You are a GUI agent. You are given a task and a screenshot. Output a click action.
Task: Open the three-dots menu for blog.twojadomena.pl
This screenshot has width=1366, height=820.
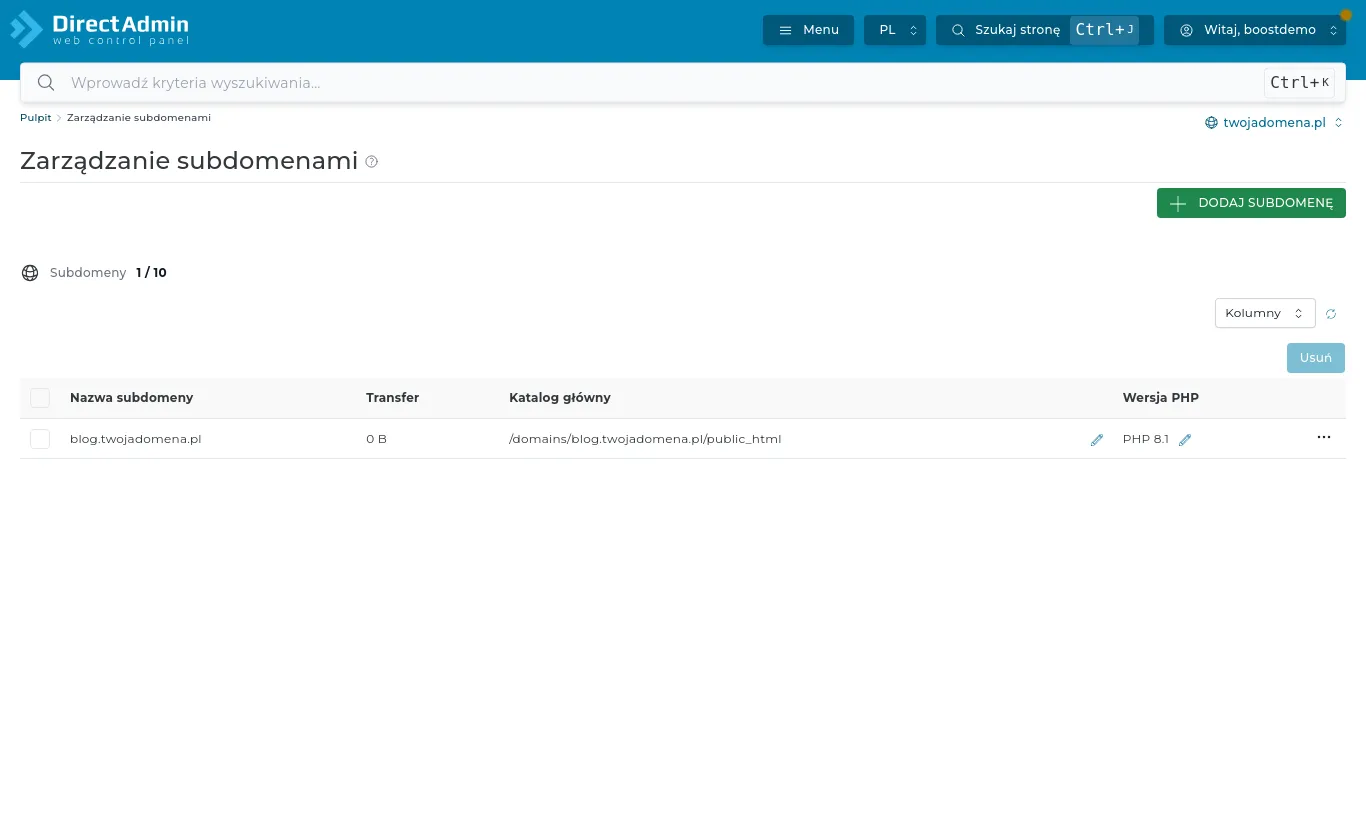click(1324, 437)
